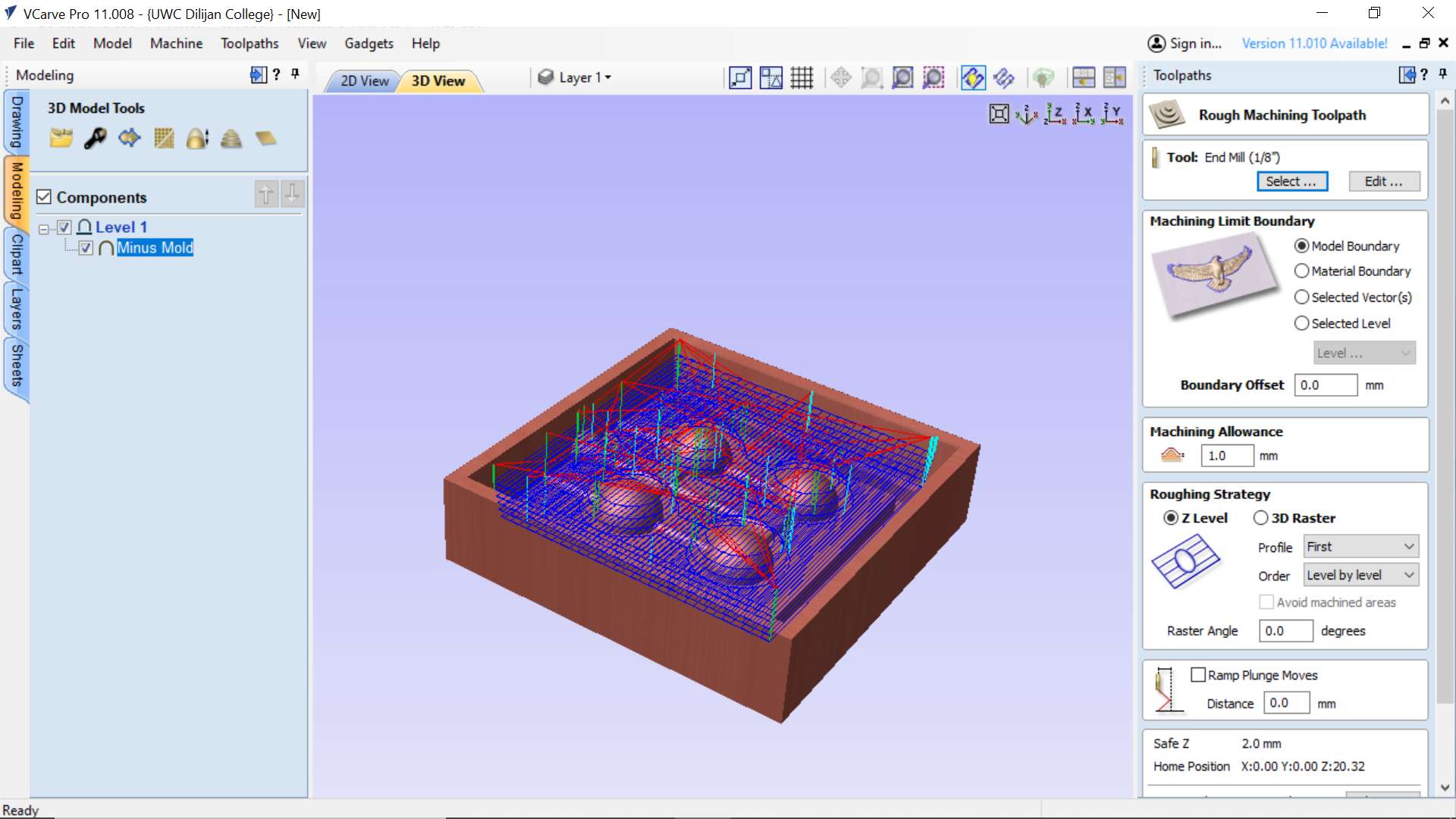1456x819 pixels.
Task: Zoom to fit with the frame icon
Action: [x=999, y=115]
